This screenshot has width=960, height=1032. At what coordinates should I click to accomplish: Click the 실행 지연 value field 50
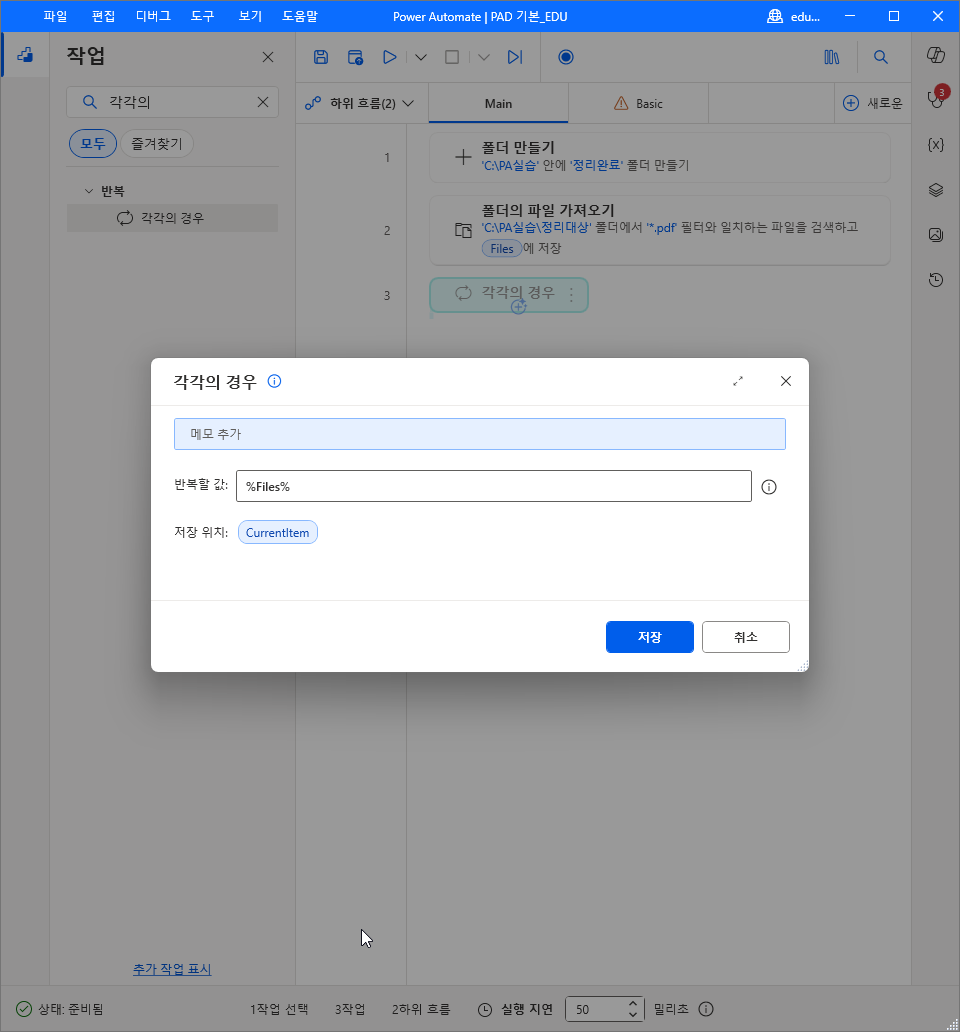coord(595,1010)
